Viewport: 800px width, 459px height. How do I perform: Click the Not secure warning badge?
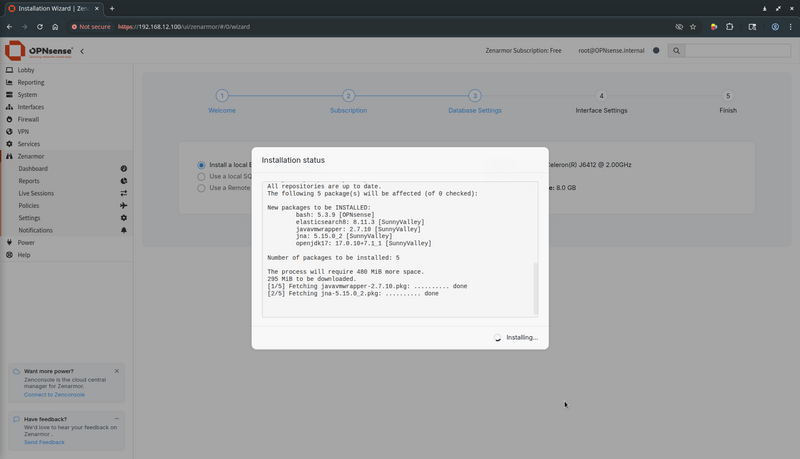(x=91, y=27)
